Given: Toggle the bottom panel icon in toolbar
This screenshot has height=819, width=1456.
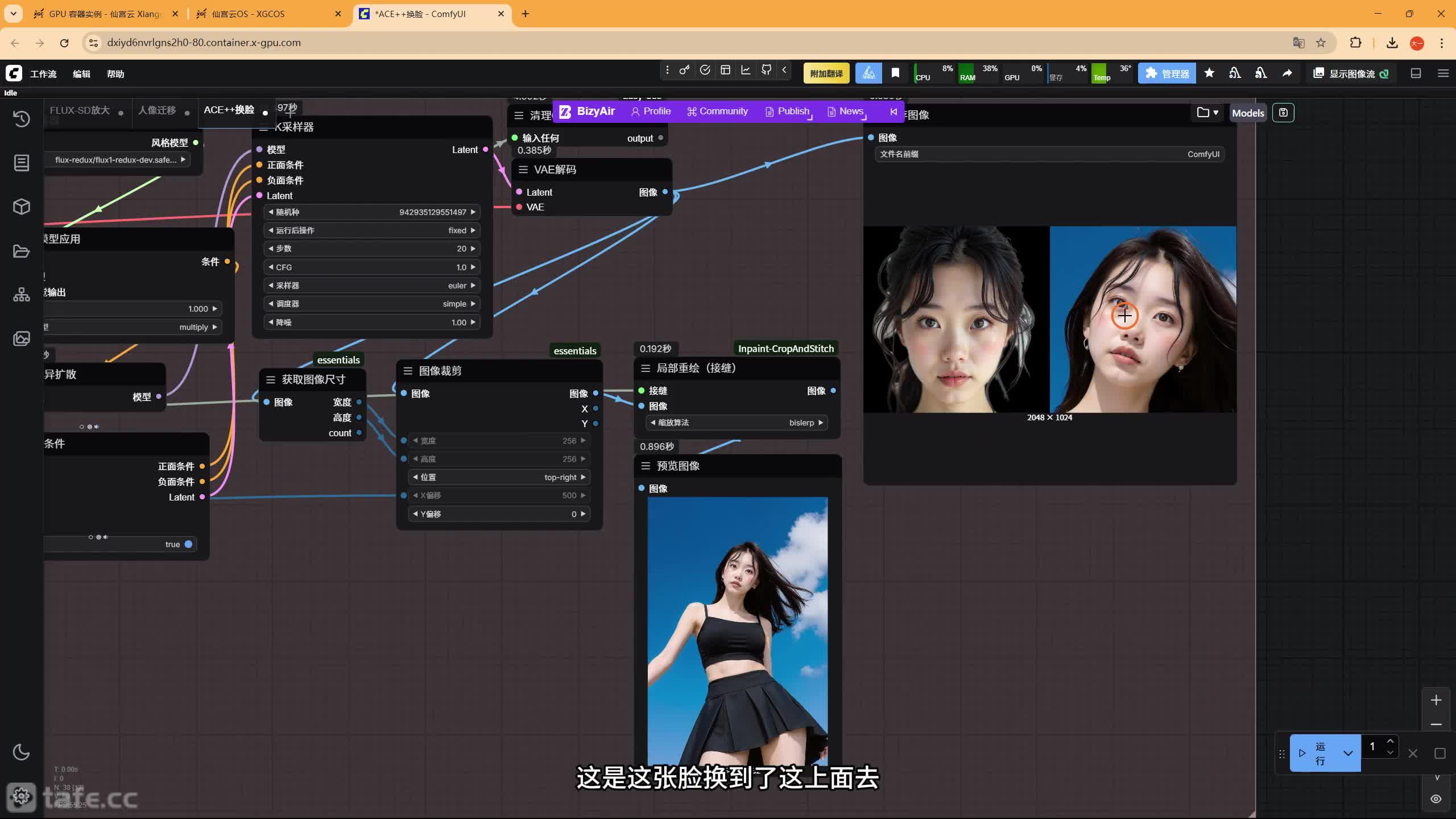Looking at the screenshot, I should (x=1416, y=73).
